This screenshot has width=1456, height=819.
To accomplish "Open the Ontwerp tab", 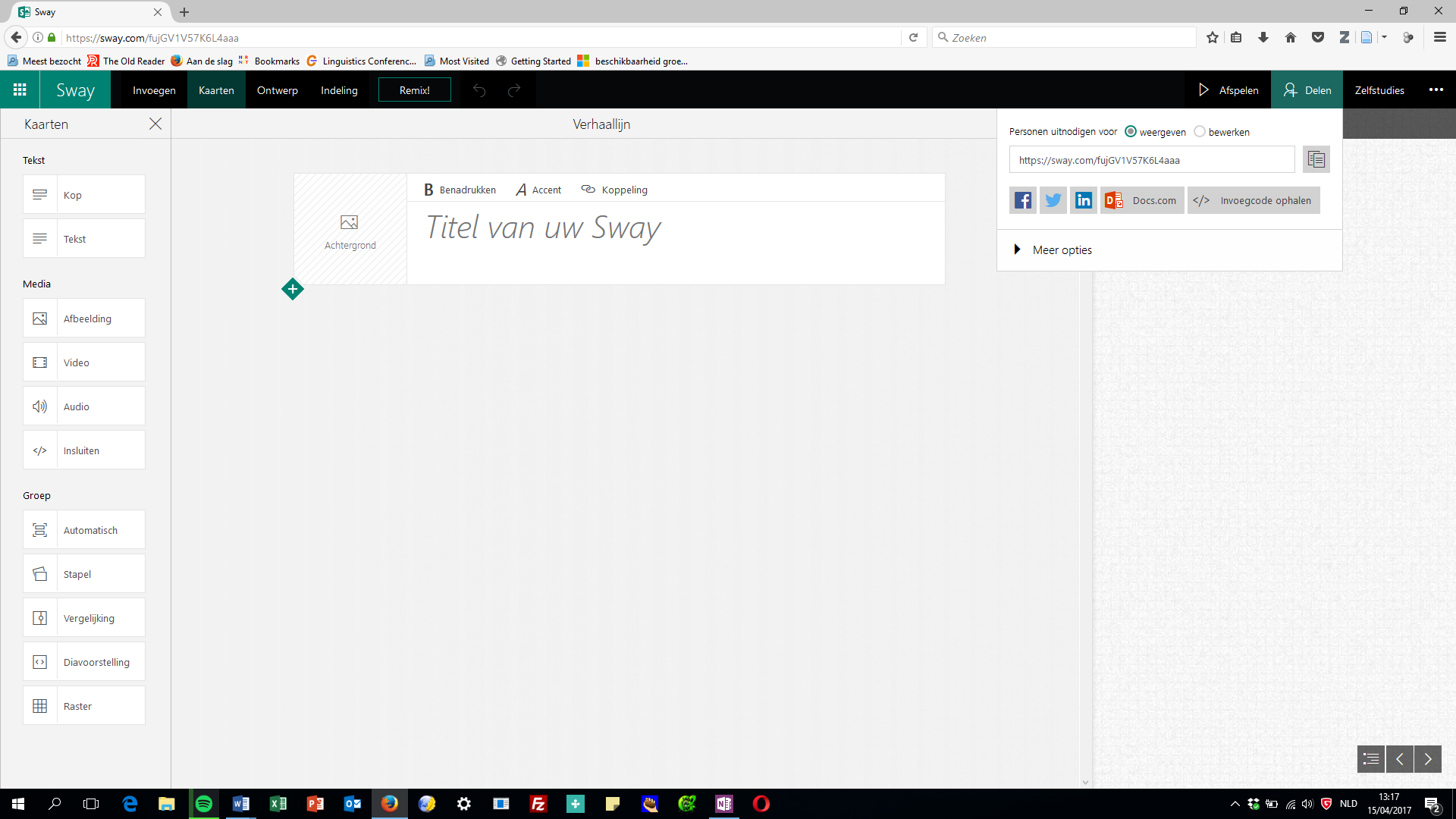I will coord(277,90).
